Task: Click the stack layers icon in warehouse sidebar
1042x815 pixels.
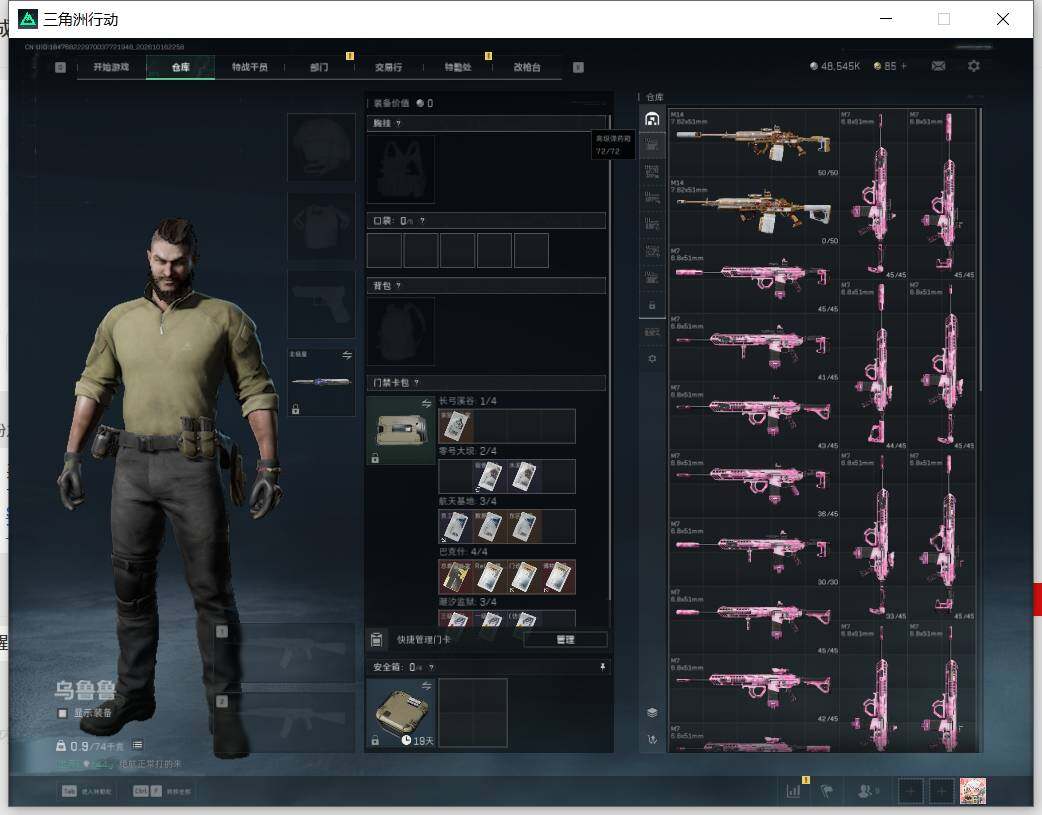Action: pos(652,713)
